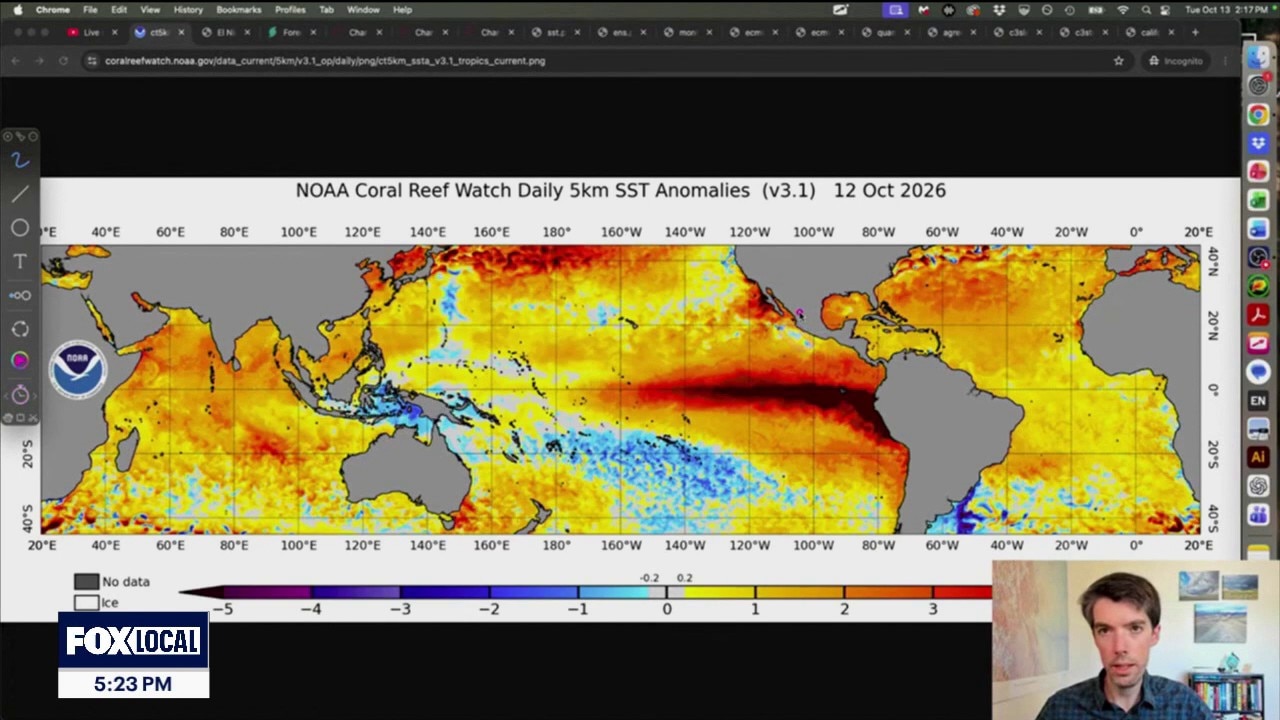Click the SST Anomalies map title text

coord(620,190)
